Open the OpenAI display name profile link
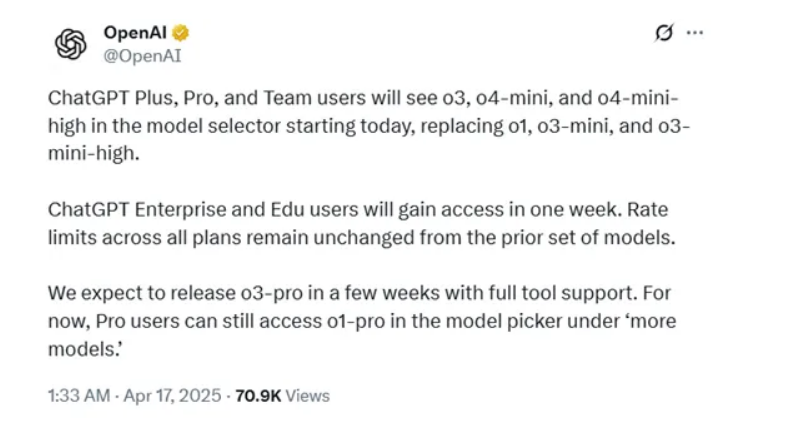The image size is (808, 430). click(x=135, y=32)
